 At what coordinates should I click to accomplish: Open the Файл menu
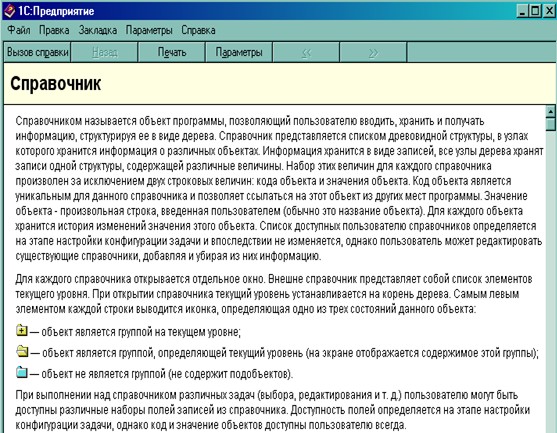pyautogui.click(x=19, y=30)
